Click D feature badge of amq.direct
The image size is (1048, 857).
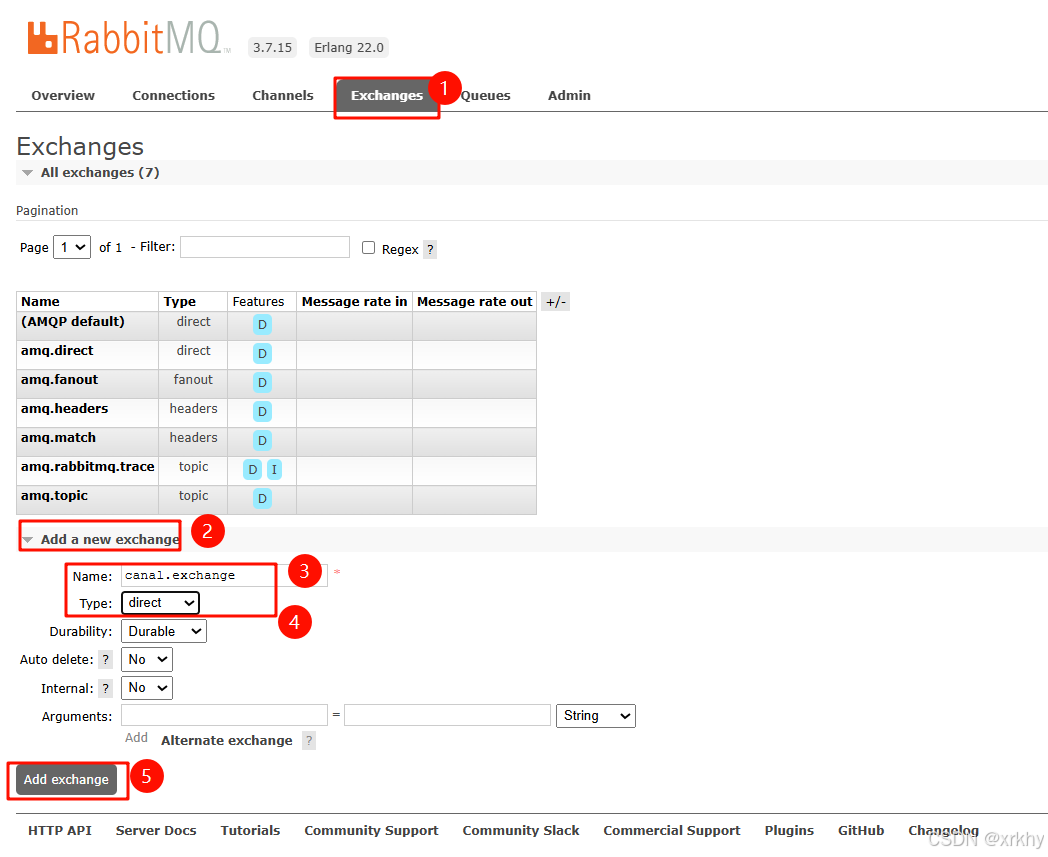262,354
